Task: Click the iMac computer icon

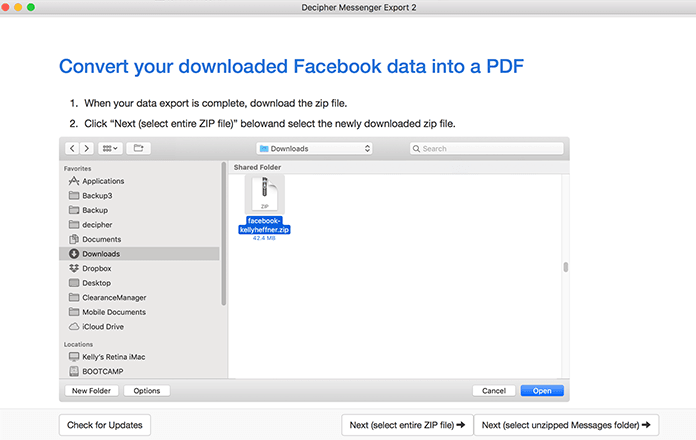Action: (74, 357)
